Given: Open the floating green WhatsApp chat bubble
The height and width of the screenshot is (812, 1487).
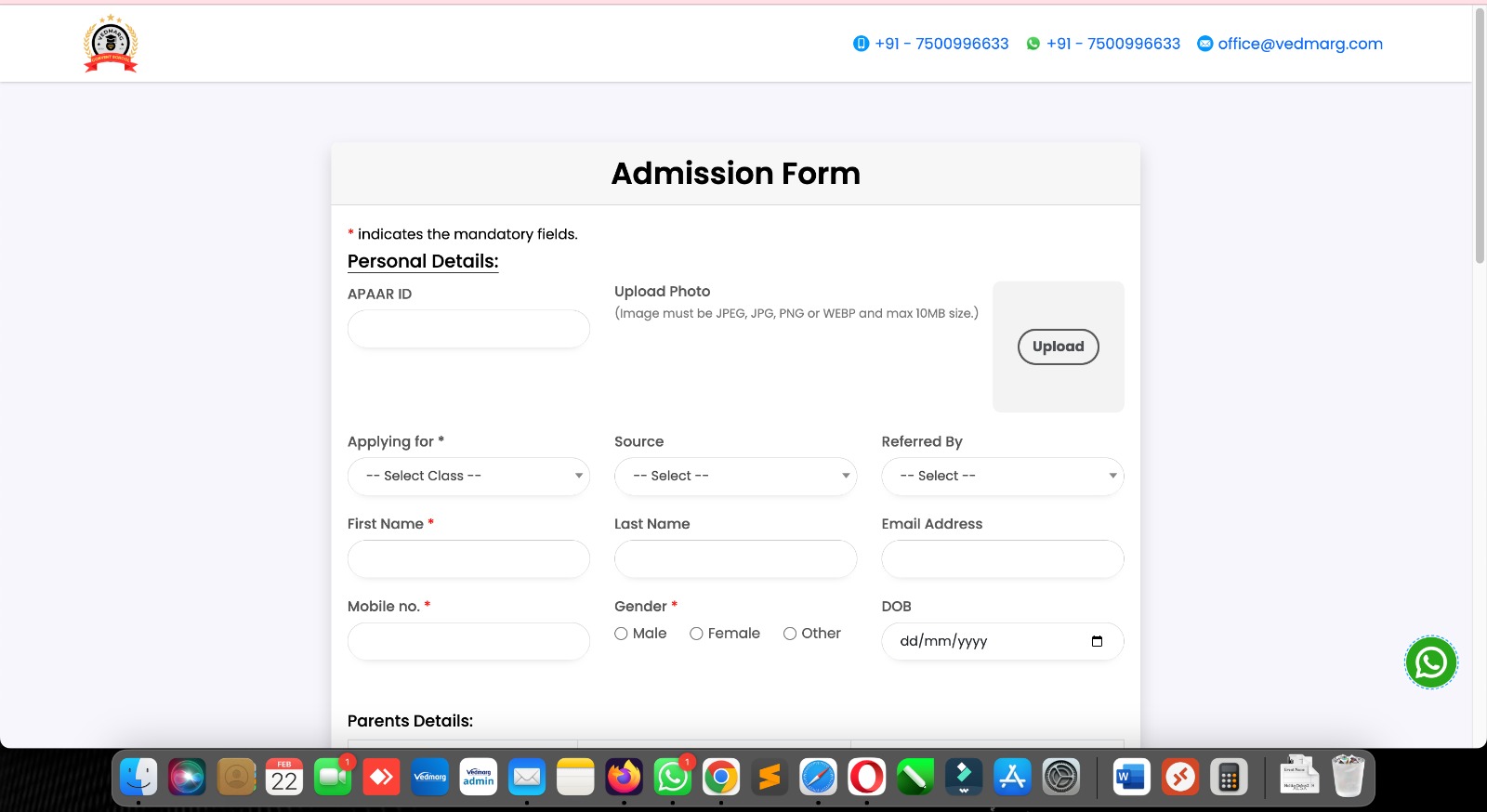Looking at the screenshot, I should click(1431, 662).
